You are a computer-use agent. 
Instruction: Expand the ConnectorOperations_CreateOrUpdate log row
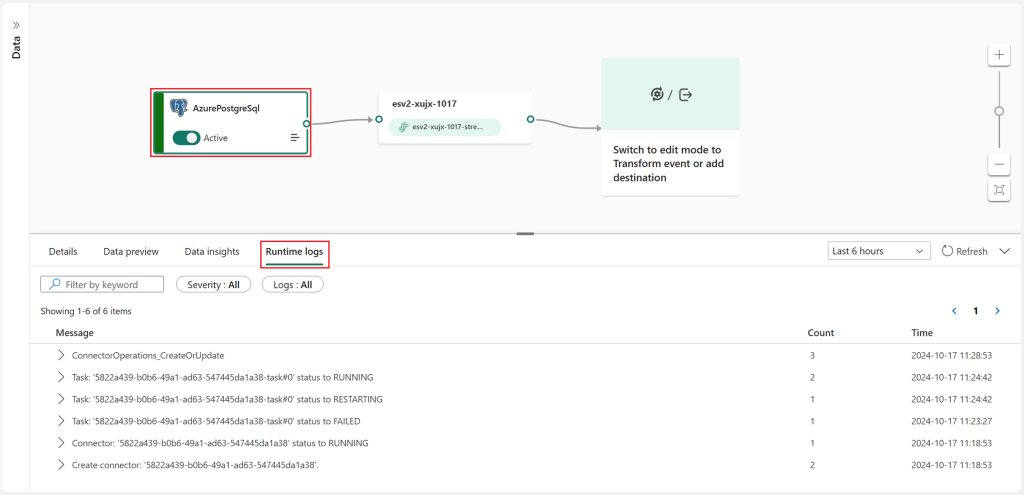[61, 355]
